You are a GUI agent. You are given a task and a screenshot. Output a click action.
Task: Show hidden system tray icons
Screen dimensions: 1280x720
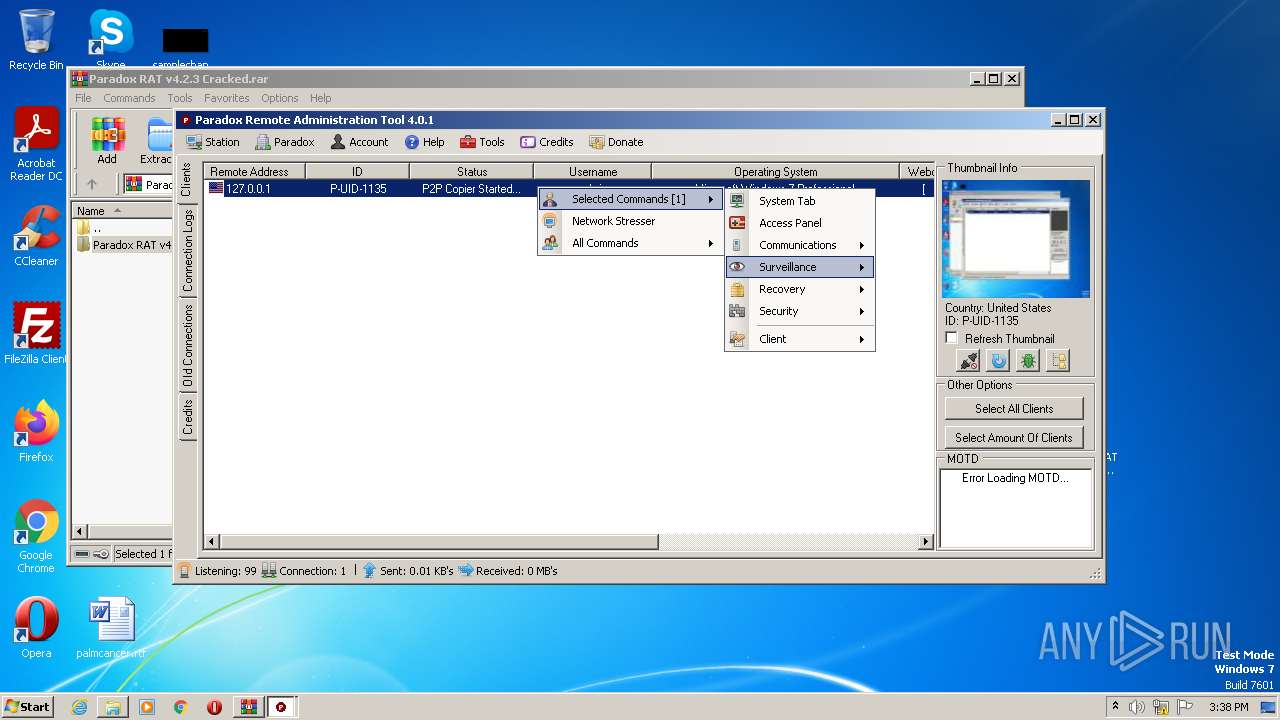pyautogui.click(x=1115, y=707)
